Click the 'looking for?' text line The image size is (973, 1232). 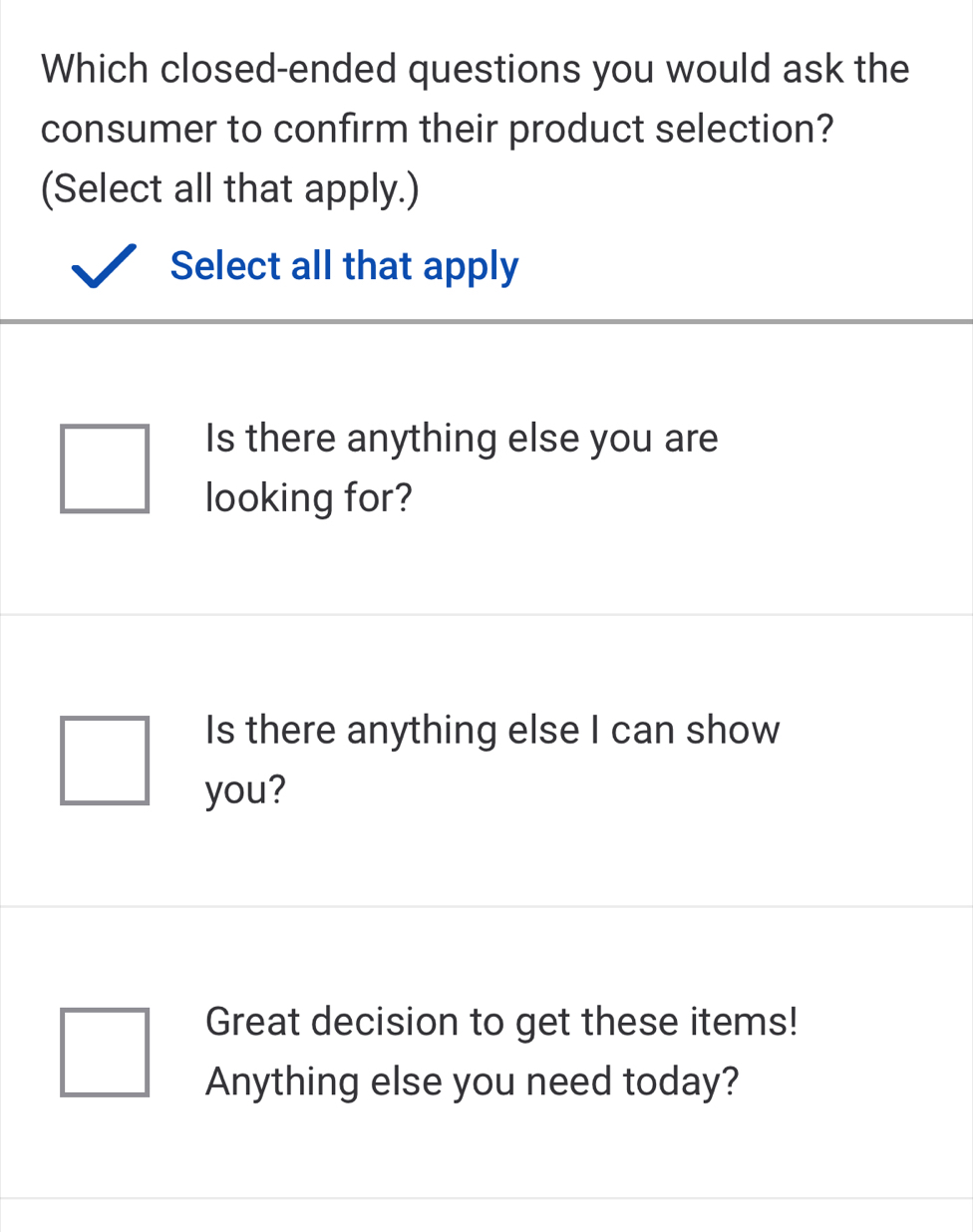click(x=308, y=497)
